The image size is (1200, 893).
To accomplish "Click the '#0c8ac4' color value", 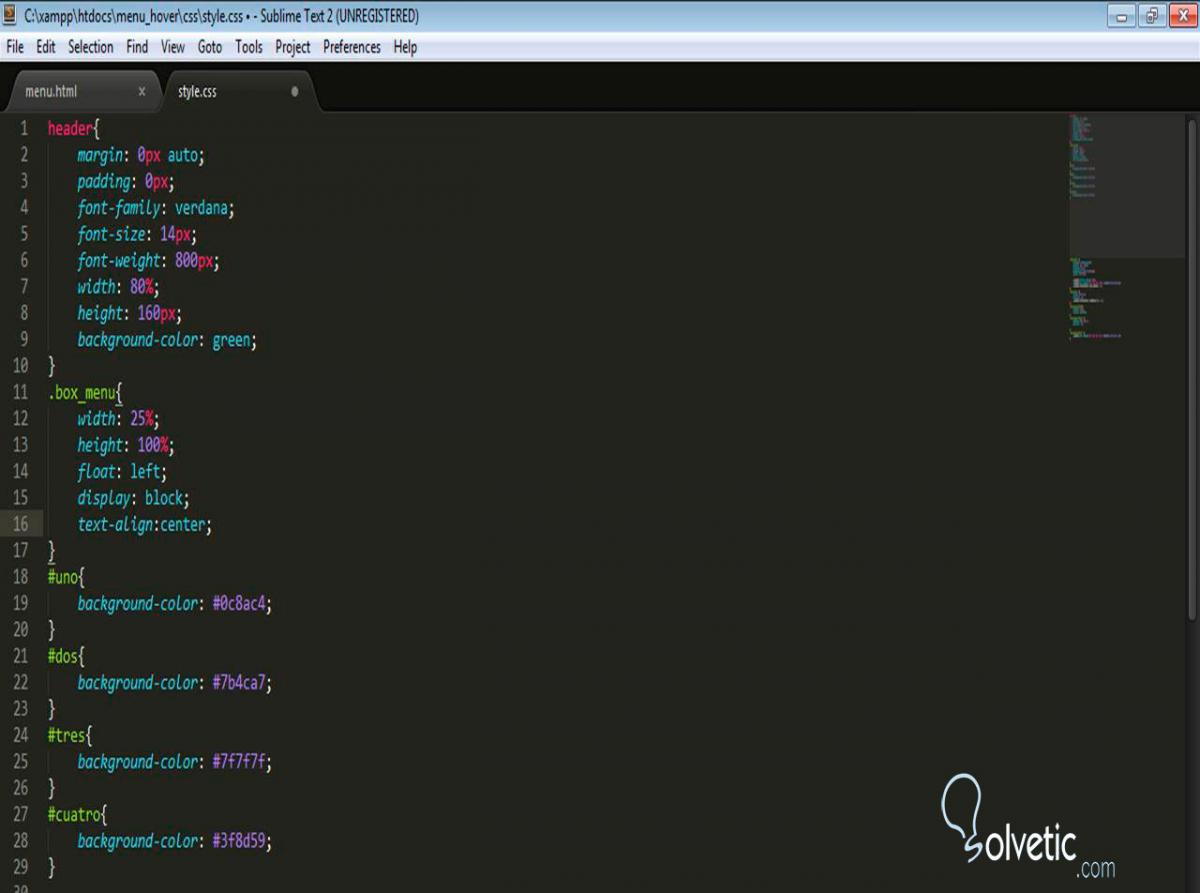I will tap(239, 604).
